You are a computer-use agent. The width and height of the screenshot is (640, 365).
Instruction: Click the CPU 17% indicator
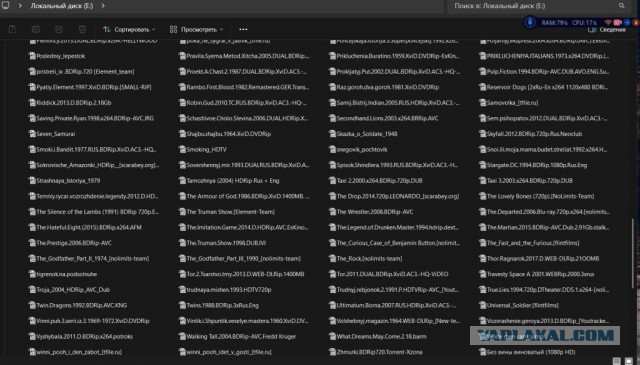coord(584,23)
